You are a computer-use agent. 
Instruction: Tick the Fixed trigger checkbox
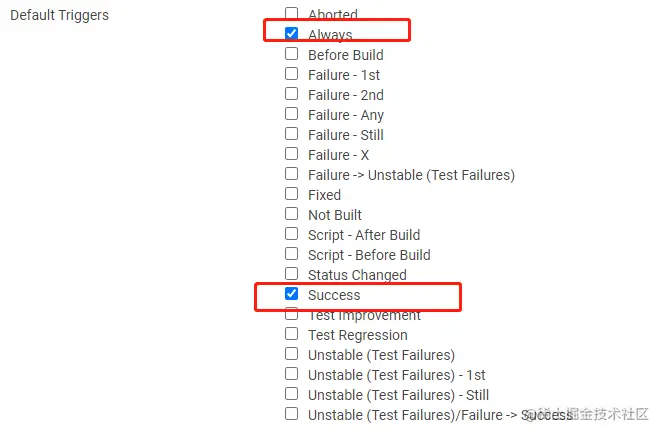click(x=291, y=194)
